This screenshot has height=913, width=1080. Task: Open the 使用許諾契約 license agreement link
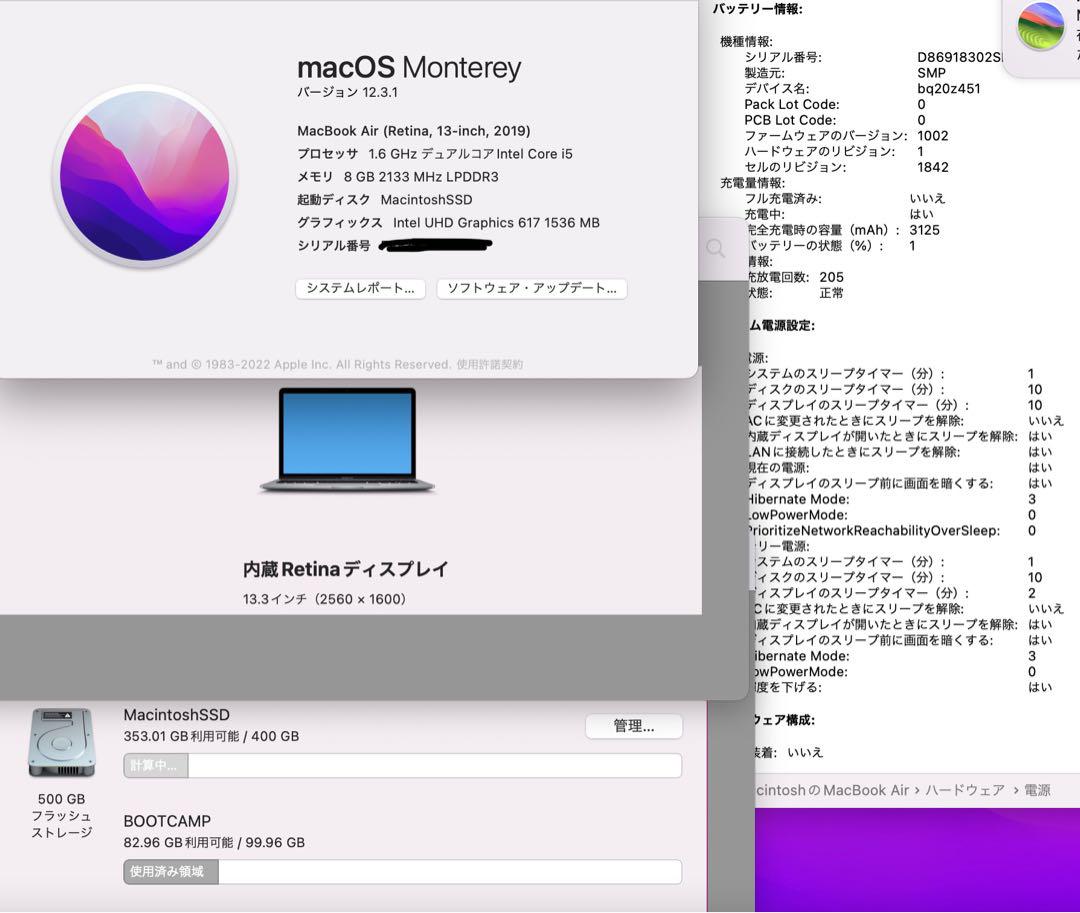490,364
